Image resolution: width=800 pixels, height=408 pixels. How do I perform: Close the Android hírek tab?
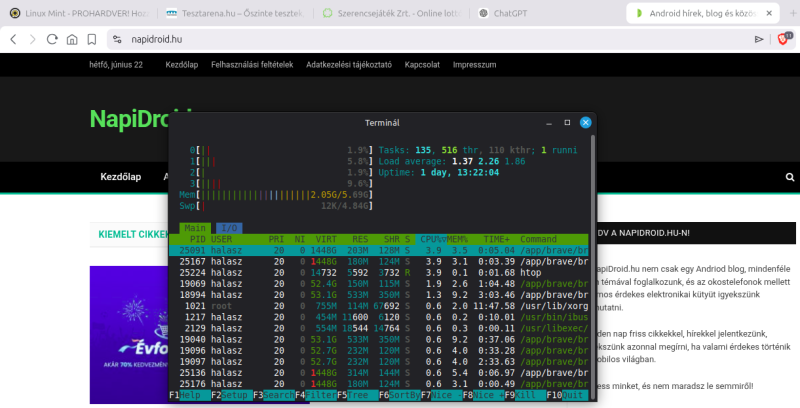769,13
